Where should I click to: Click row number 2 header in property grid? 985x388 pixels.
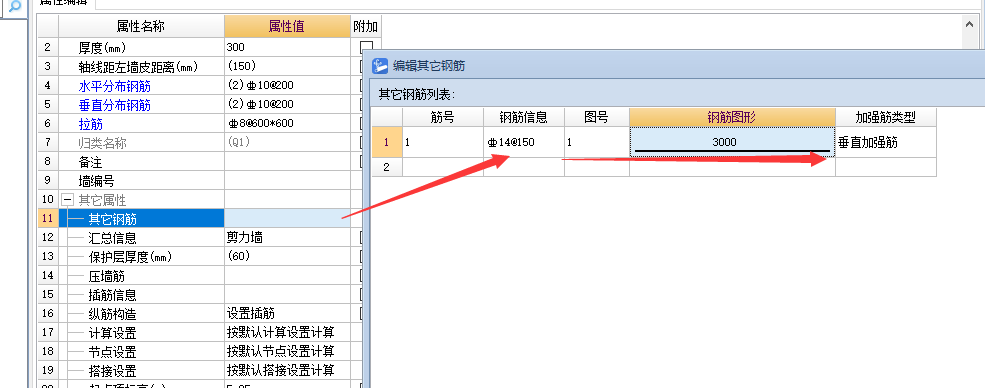tap(47, 47)
